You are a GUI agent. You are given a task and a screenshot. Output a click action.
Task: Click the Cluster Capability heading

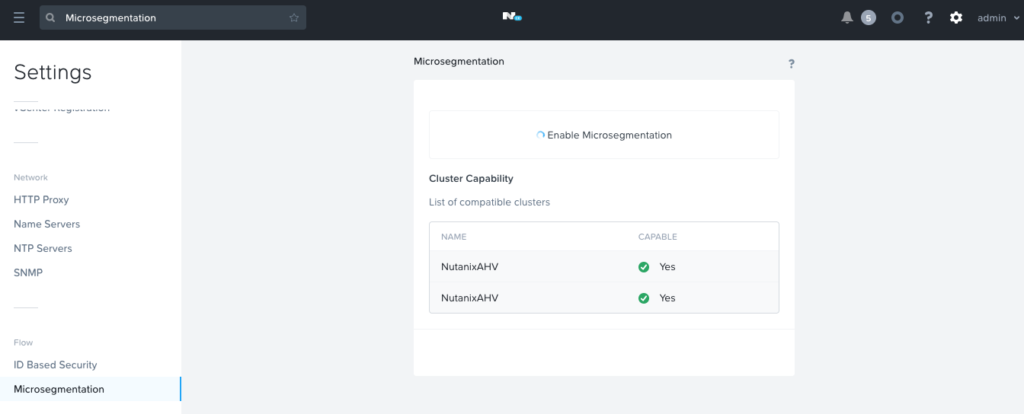coord(471,178)
